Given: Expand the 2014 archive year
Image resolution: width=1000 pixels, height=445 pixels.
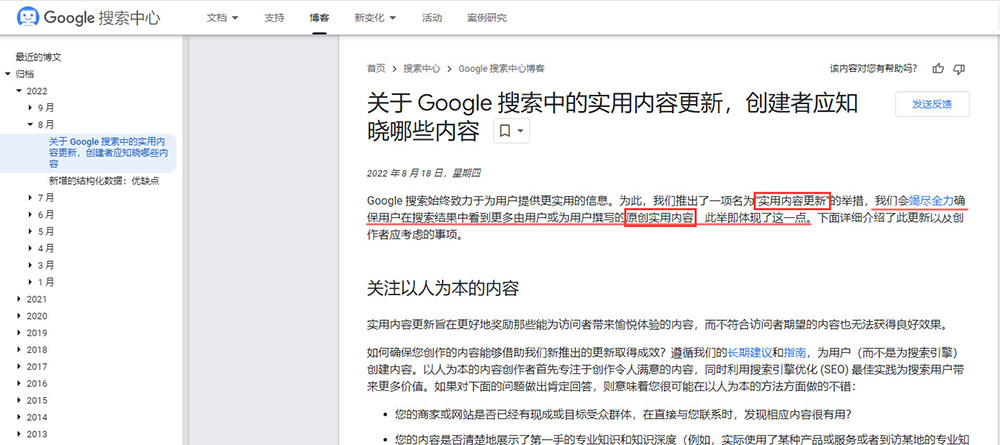Looking at the screenshot, I should [x=19, y=417].
